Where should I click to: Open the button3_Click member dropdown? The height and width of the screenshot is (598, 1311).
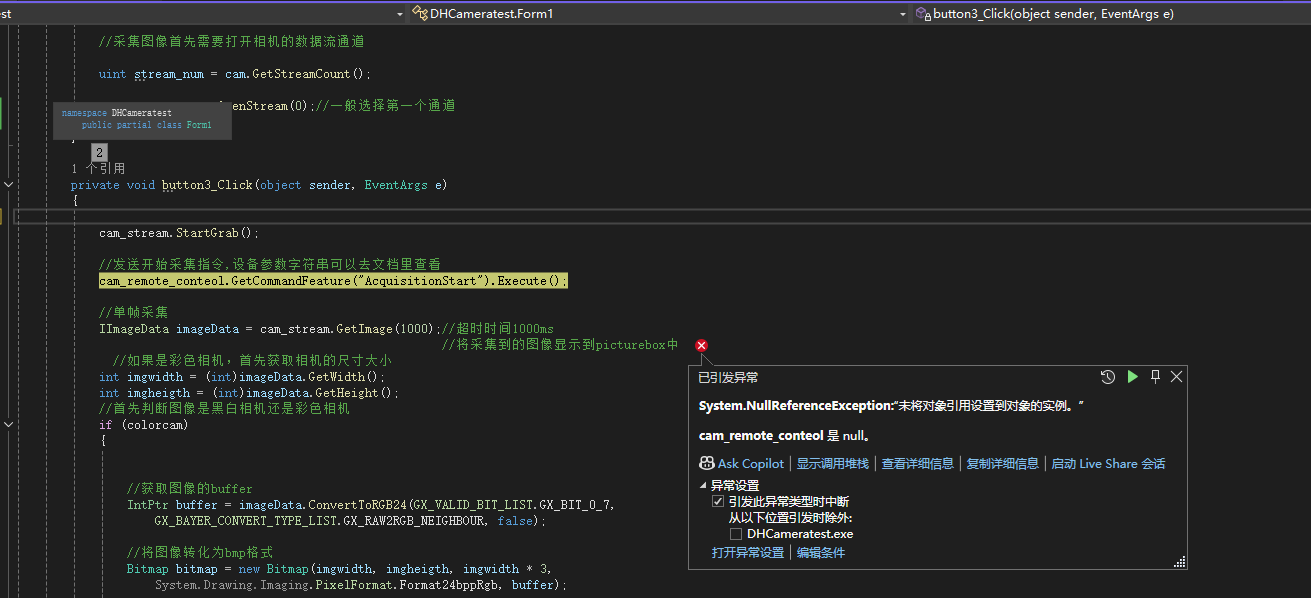(x=1112, y=13)
